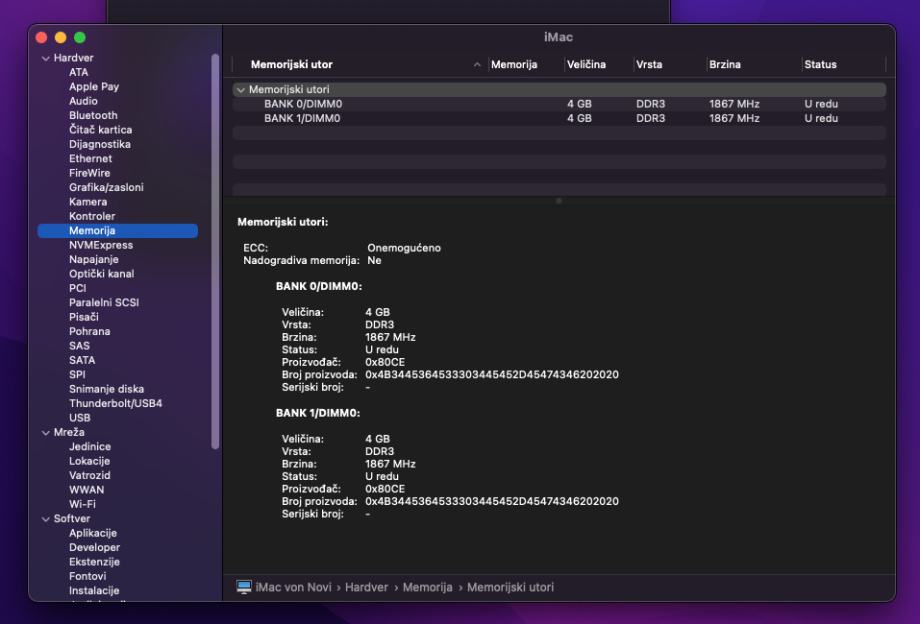The image size is (920, 624).
Task: Collapse the Memorijski utori table group
Action: [x=240, y=90]
